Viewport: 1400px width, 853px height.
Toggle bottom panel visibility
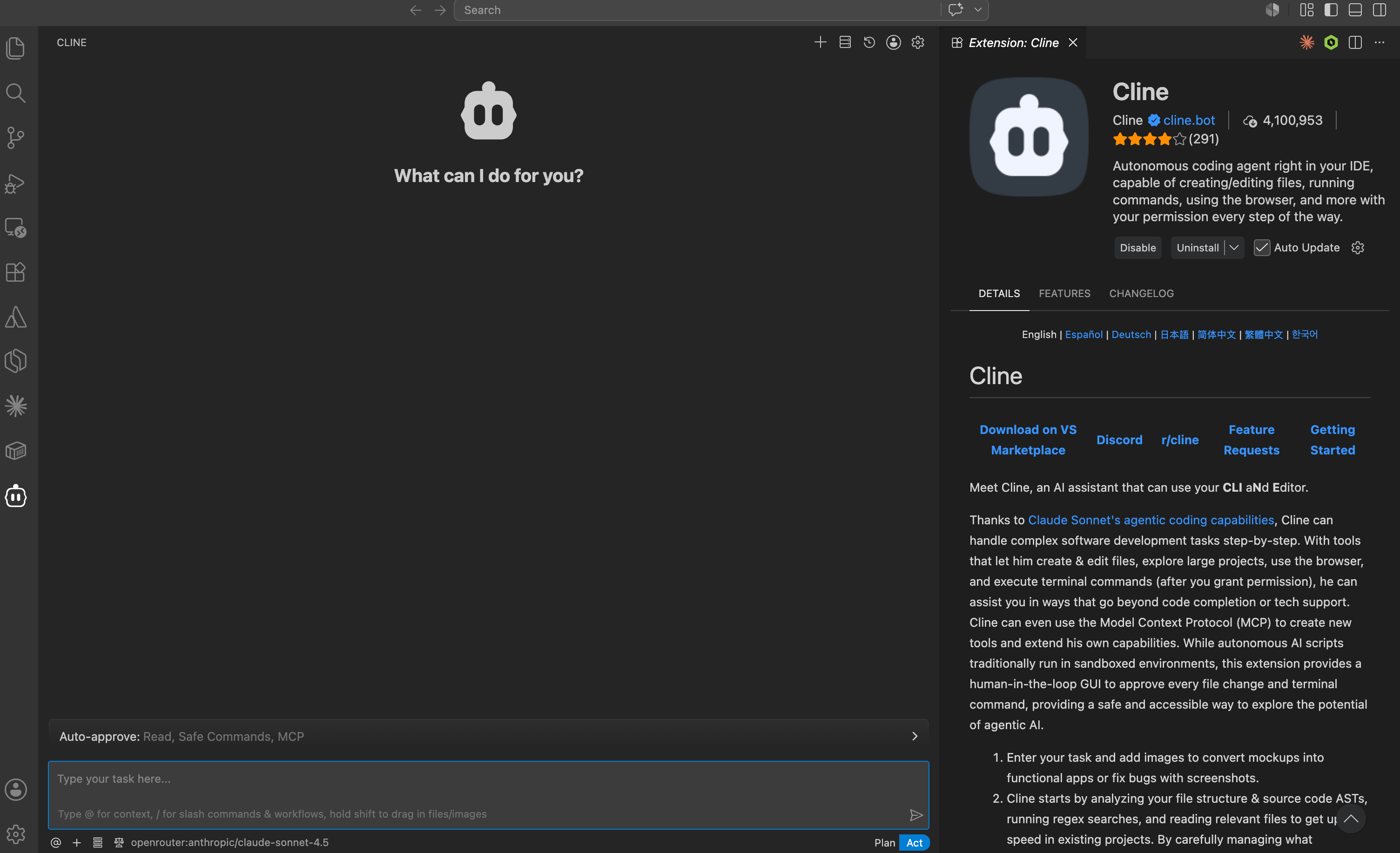(1355, 10)
